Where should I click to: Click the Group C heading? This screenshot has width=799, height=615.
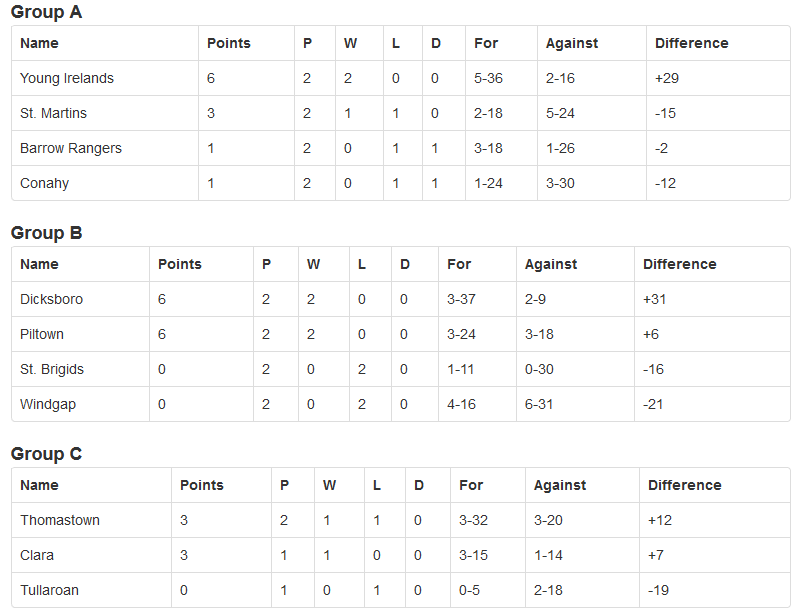pyautogui.click(x=46, y=454)
